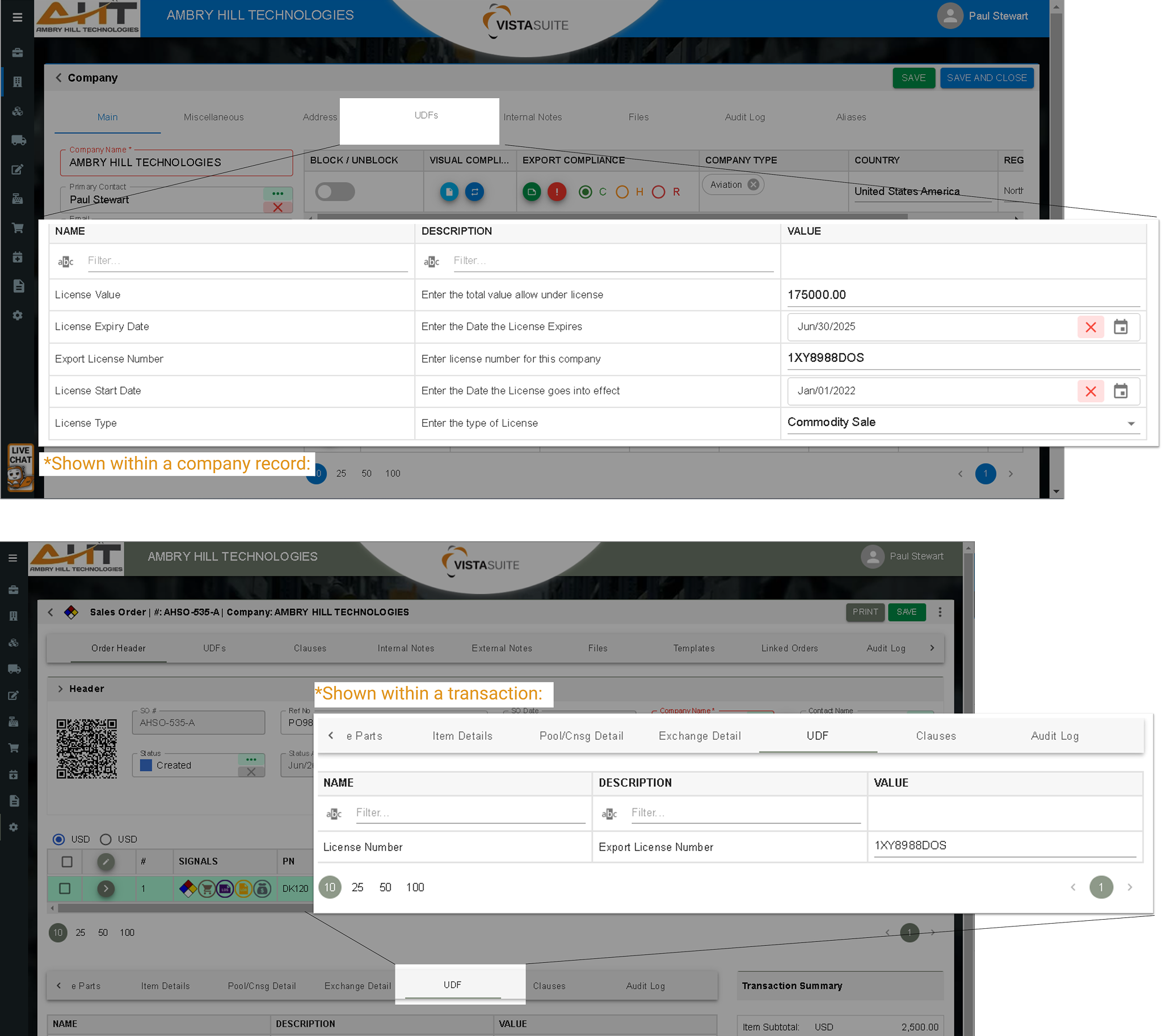Click the red exclamation export compliance icon
1162x1036 pixels.
click(556, 192)
